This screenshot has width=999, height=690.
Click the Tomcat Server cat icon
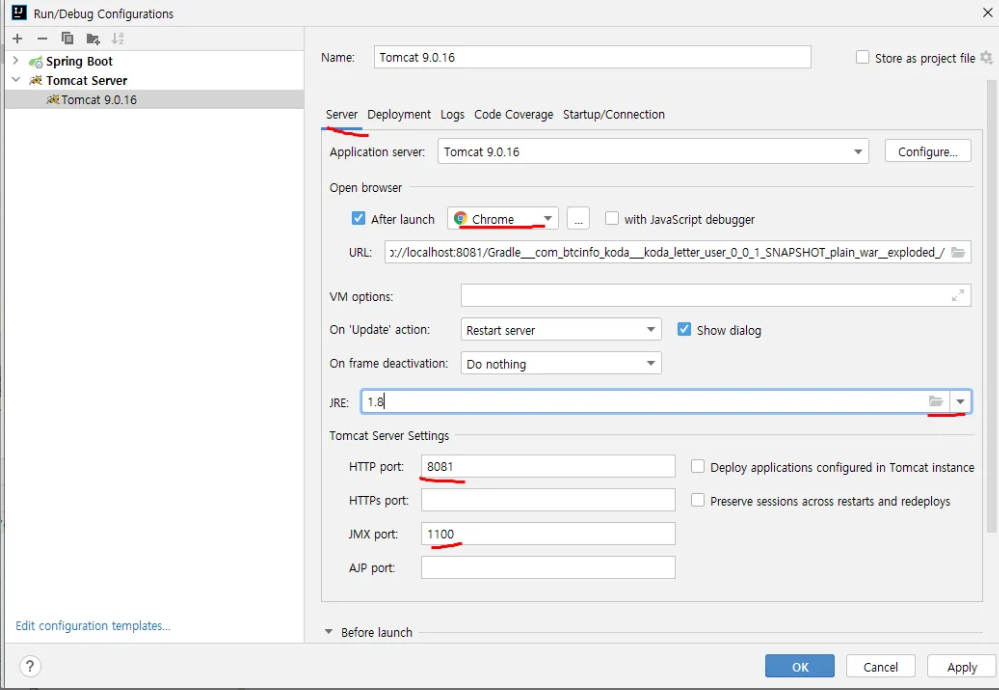point(36,80)
